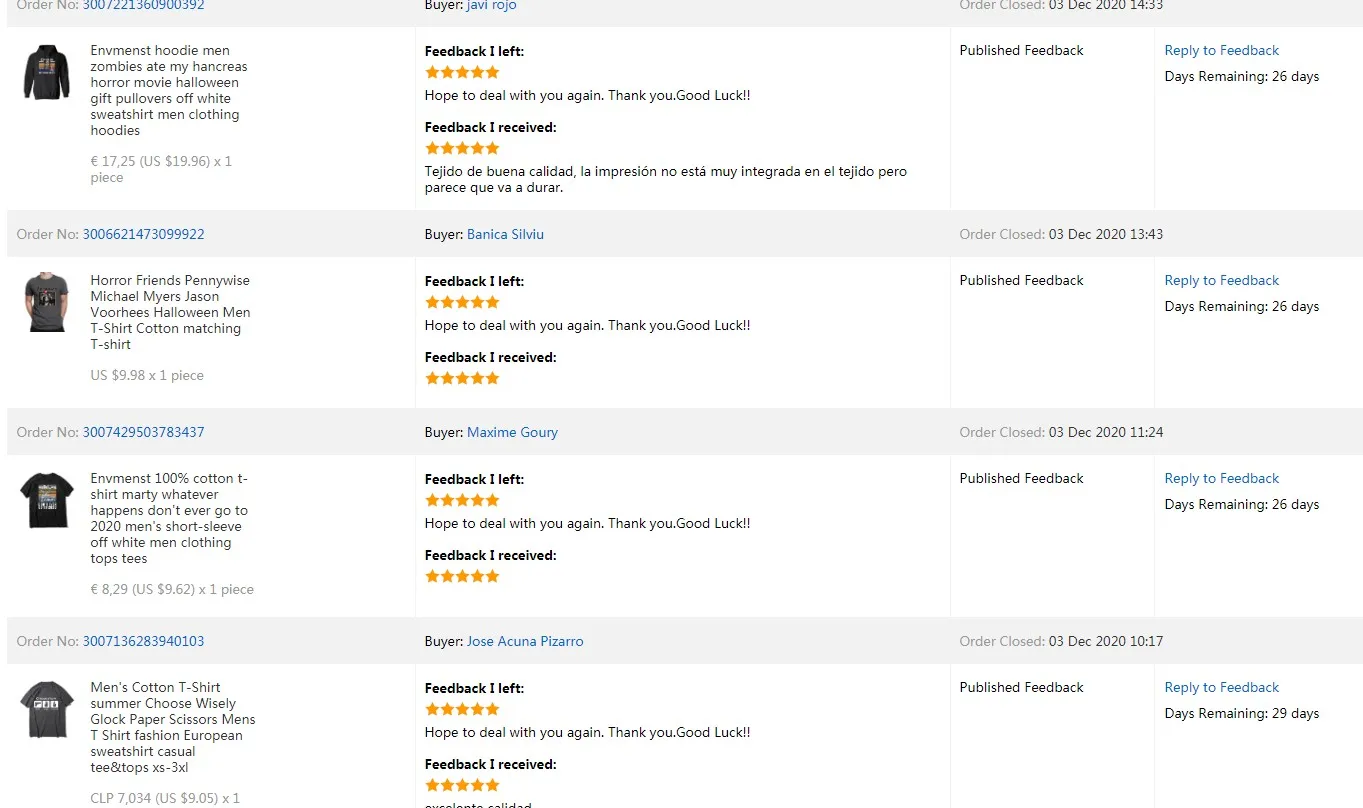Open order number 3006621473099922
Screen dimensions: 1363x808
143,234
